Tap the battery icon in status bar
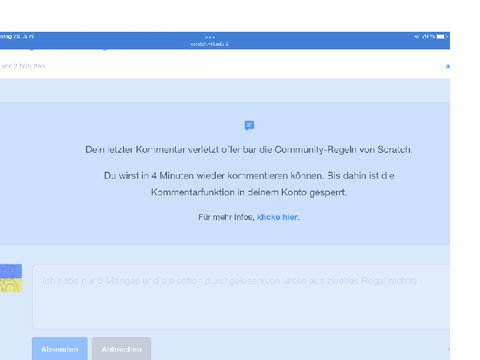This screenshot has height=360, width=480. (442, 37)
